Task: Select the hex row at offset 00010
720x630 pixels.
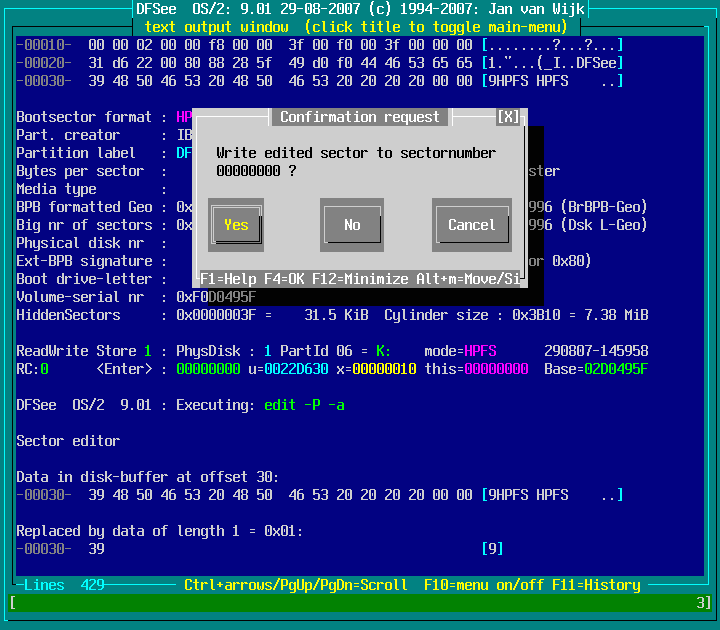Action: coord(280,45)
